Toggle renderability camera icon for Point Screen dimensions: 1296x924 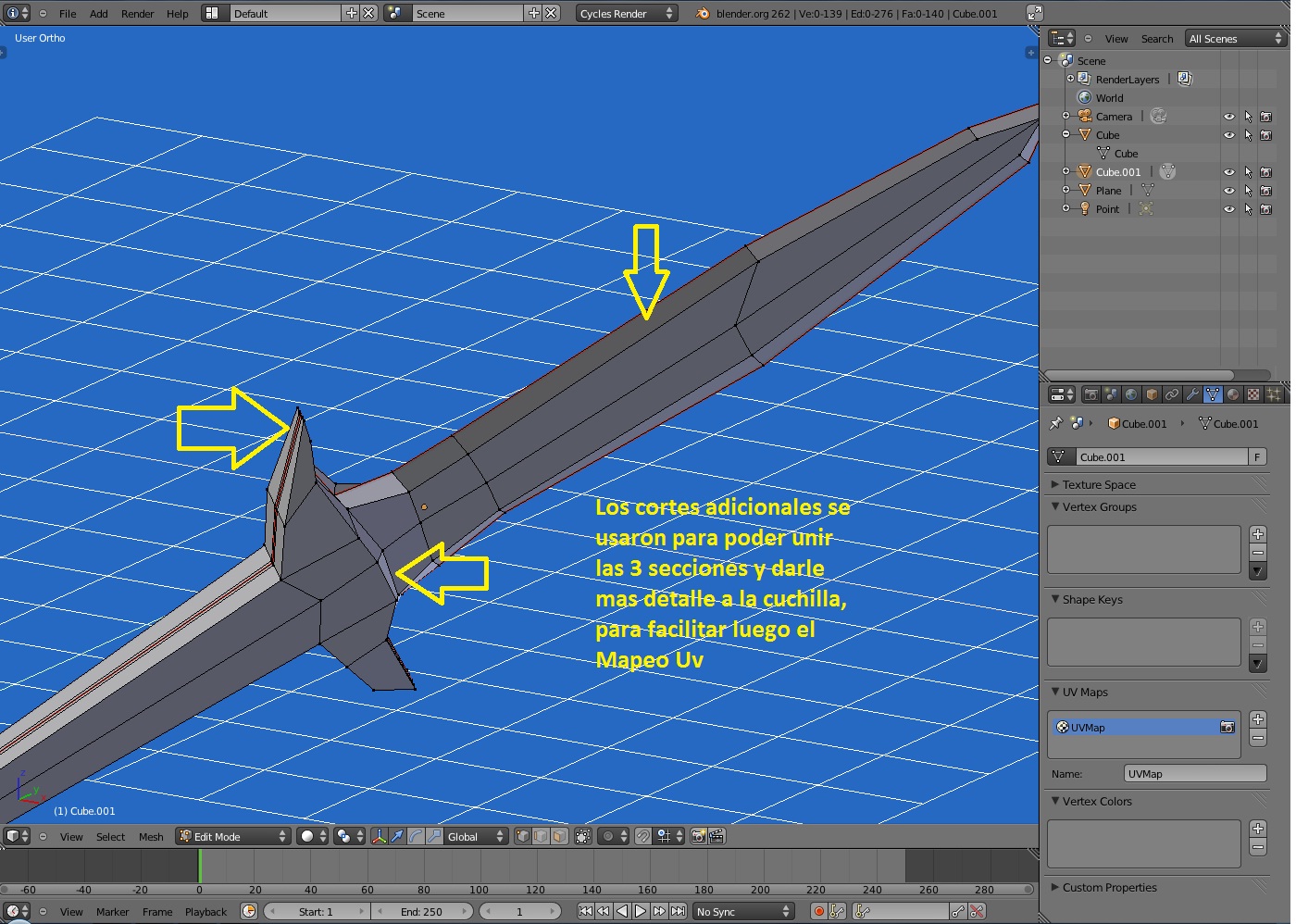(x=1266, y=209)
